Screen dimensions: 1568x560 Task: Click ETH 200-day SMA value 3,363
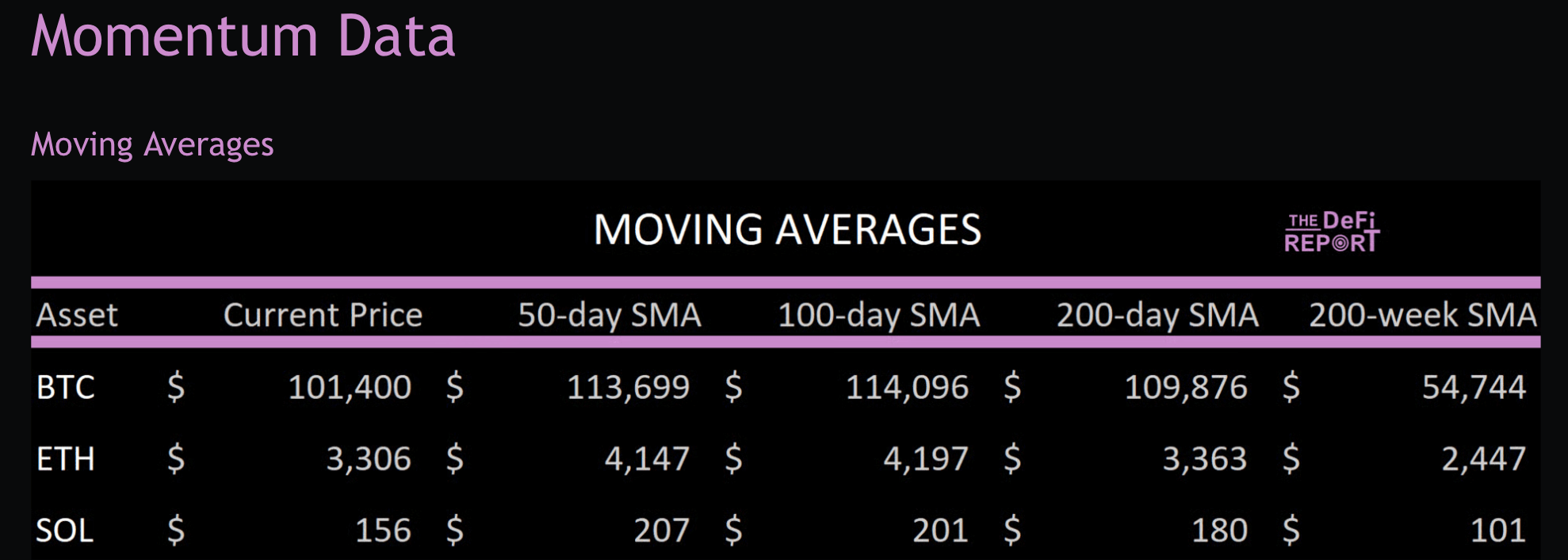point(1204,458)
